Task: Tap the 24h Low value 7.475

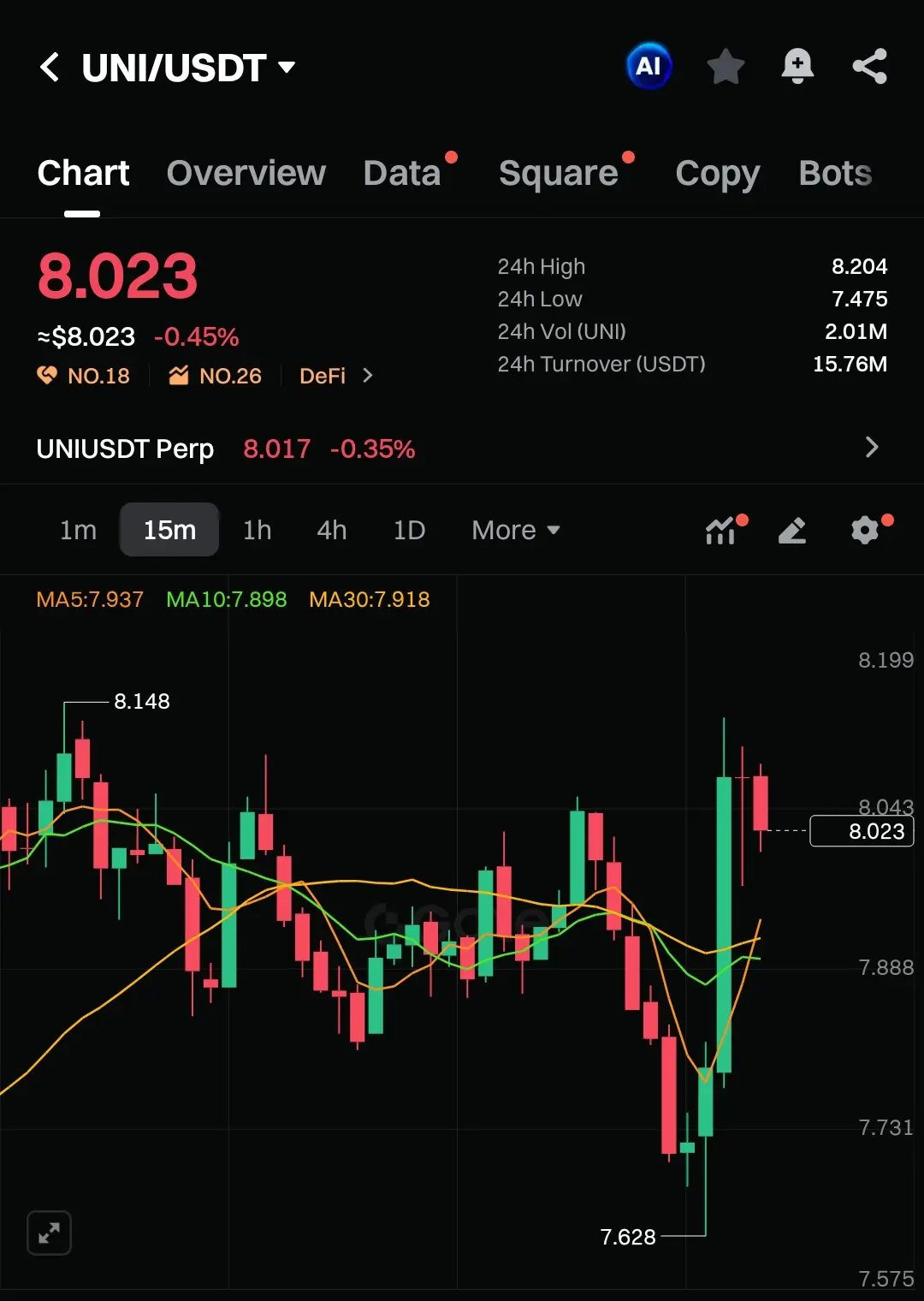Action: [859, 299]
